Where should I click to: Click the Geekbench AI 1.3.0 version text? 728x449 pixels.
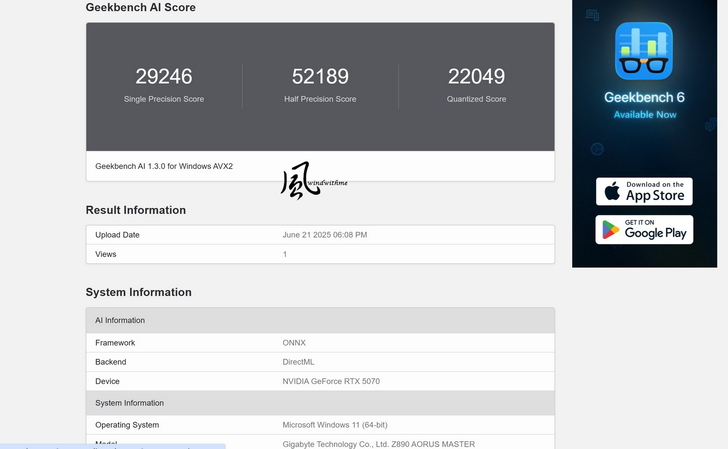pyautogui.click(x=164, y=166)
